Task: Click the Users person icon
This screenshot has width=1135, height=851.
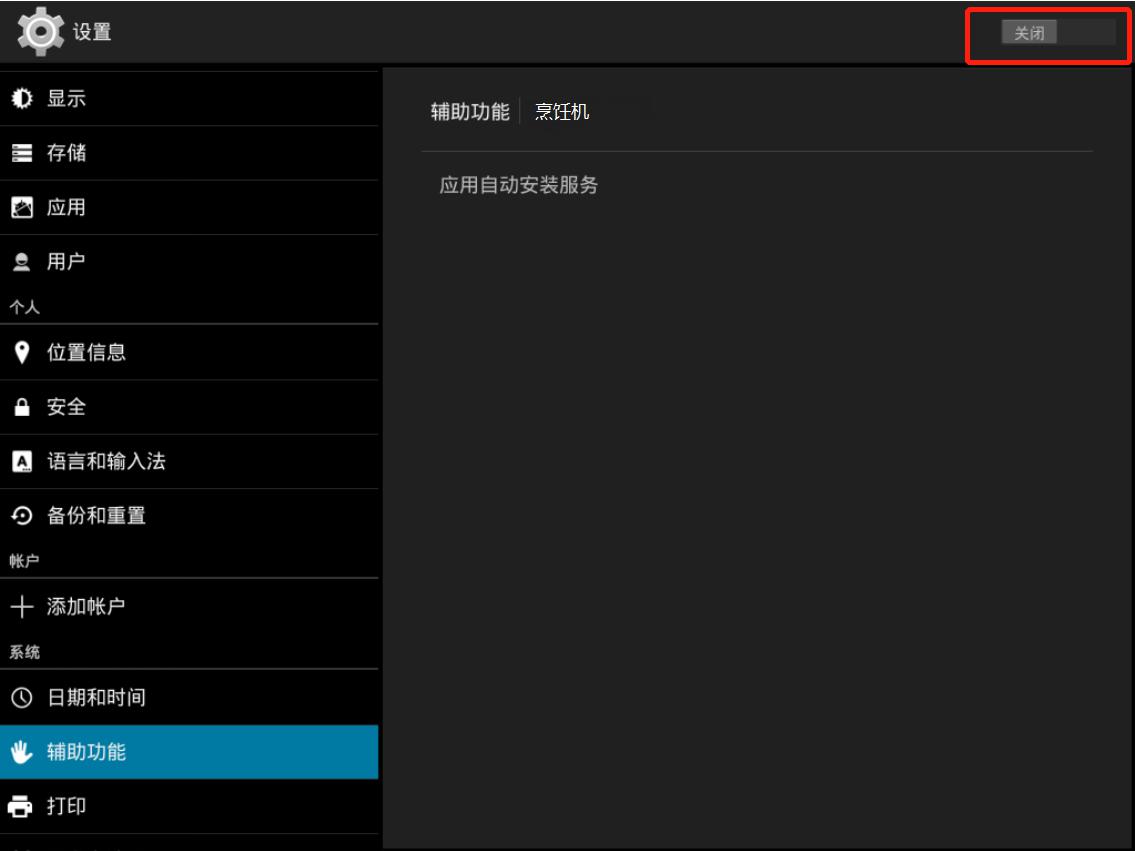Action: 21,262
